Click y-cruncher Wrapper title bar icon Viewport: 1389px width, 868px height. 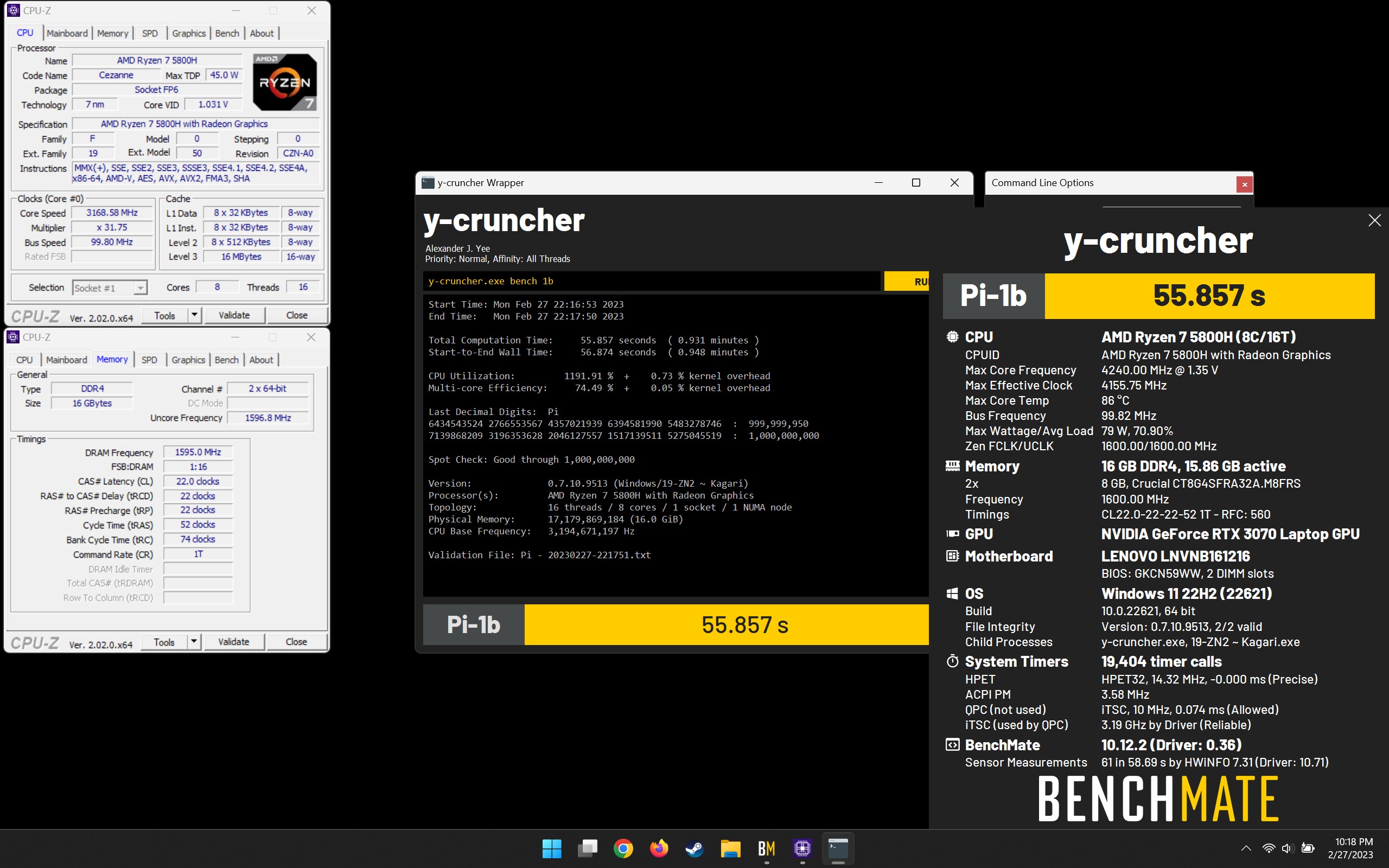[x=428, y=183]
